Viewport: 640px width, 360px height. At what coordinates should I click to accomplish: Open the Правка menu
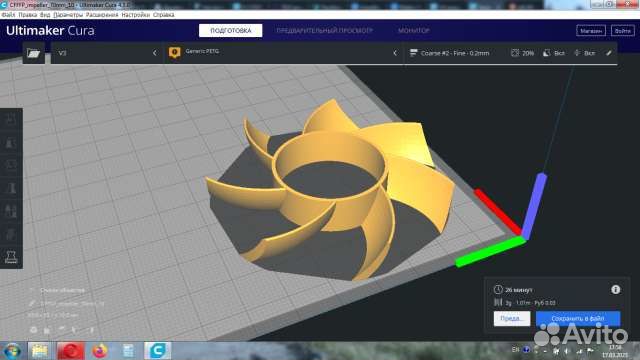coord(28,14)
